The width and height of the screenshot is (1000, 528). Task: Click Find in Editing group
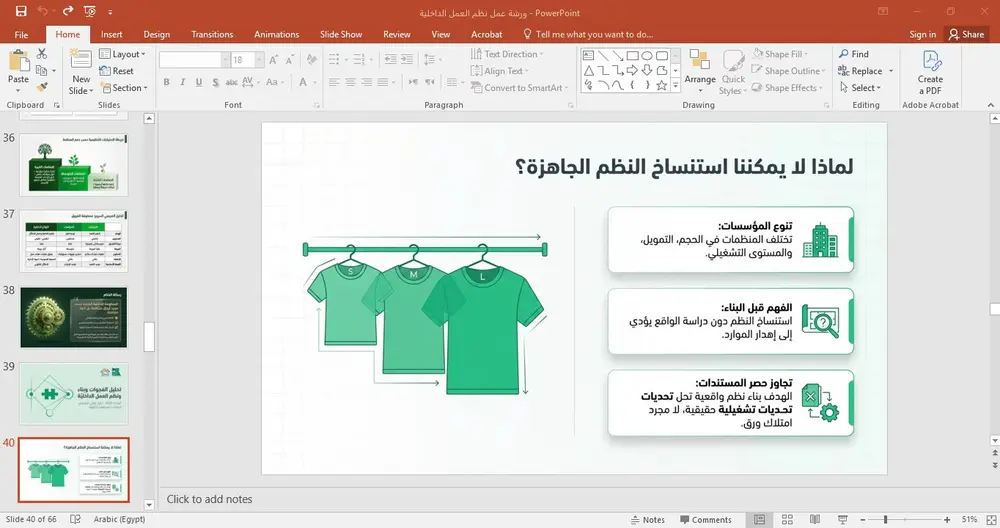click(x=854, y=54)
